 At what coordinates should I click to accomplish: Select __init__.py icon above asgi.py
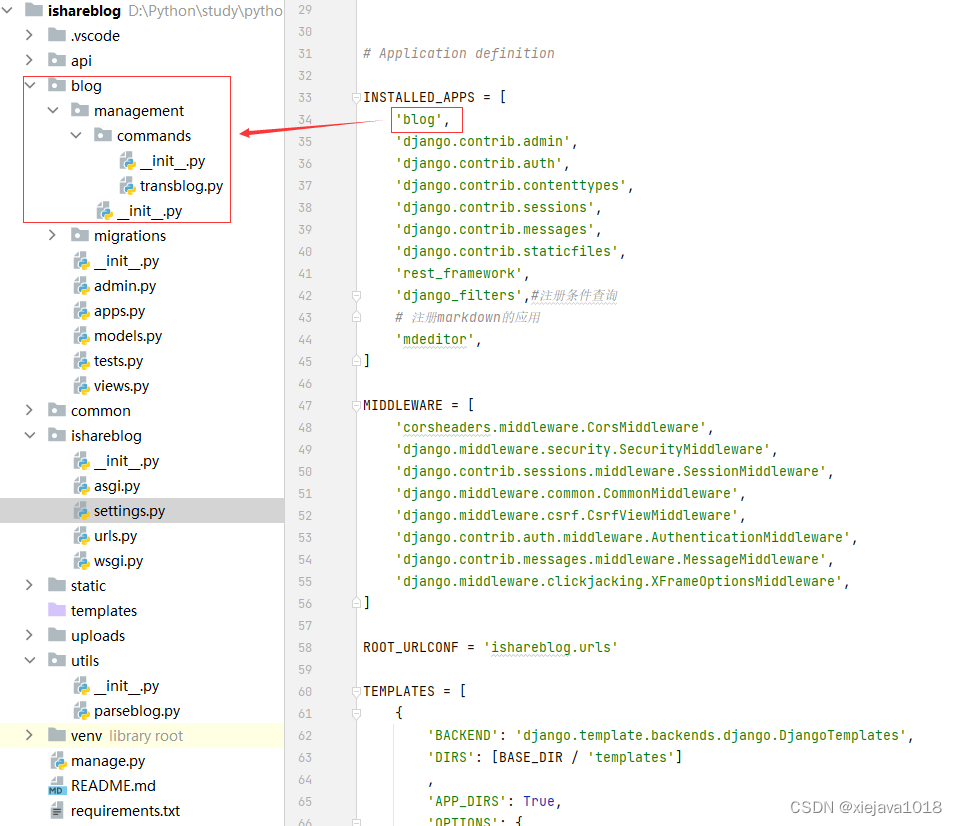coord(82,461)
